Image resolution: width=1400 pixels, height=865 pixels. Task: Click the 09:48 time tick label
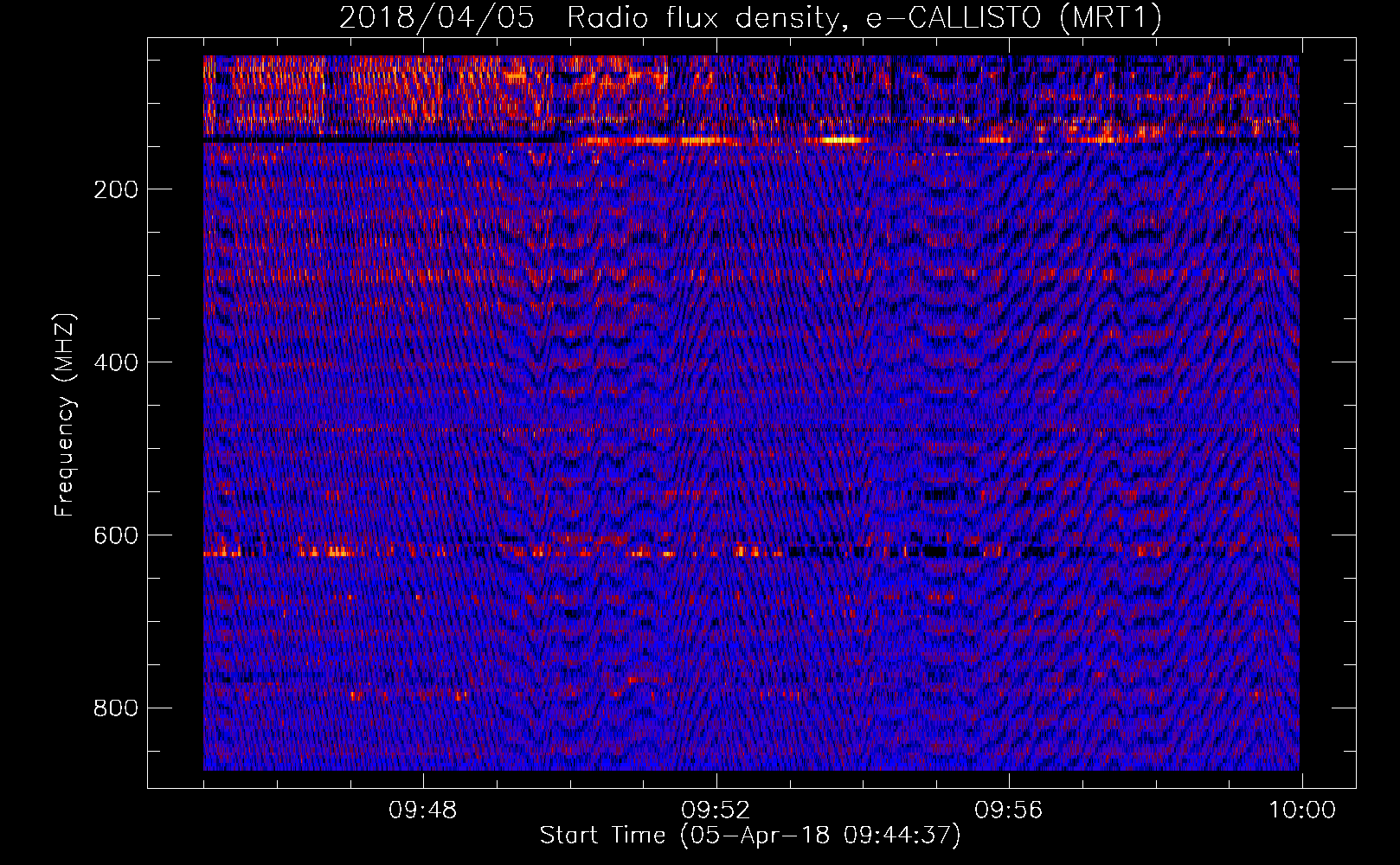tap(423, 811)
